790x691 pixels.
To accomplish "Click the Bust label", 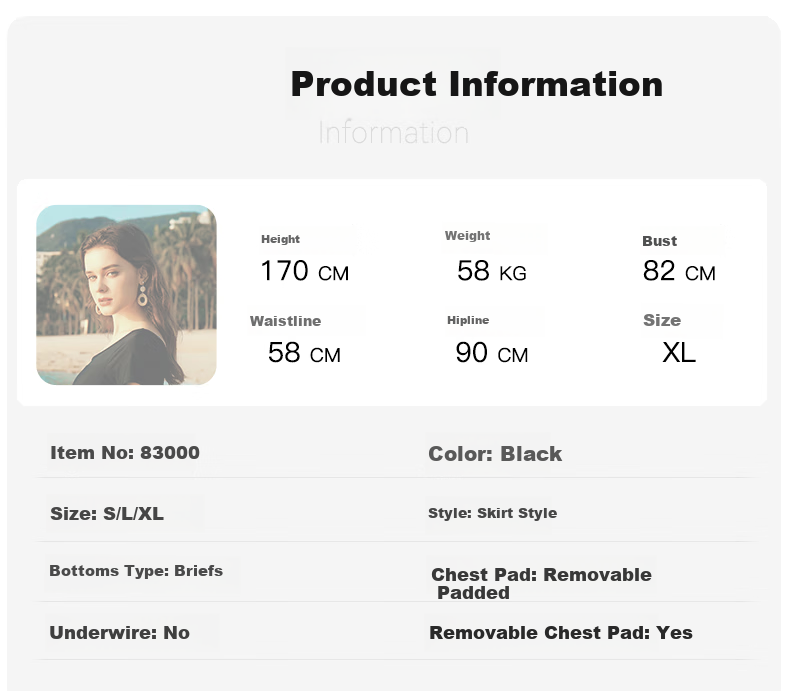I will (660, 241).
